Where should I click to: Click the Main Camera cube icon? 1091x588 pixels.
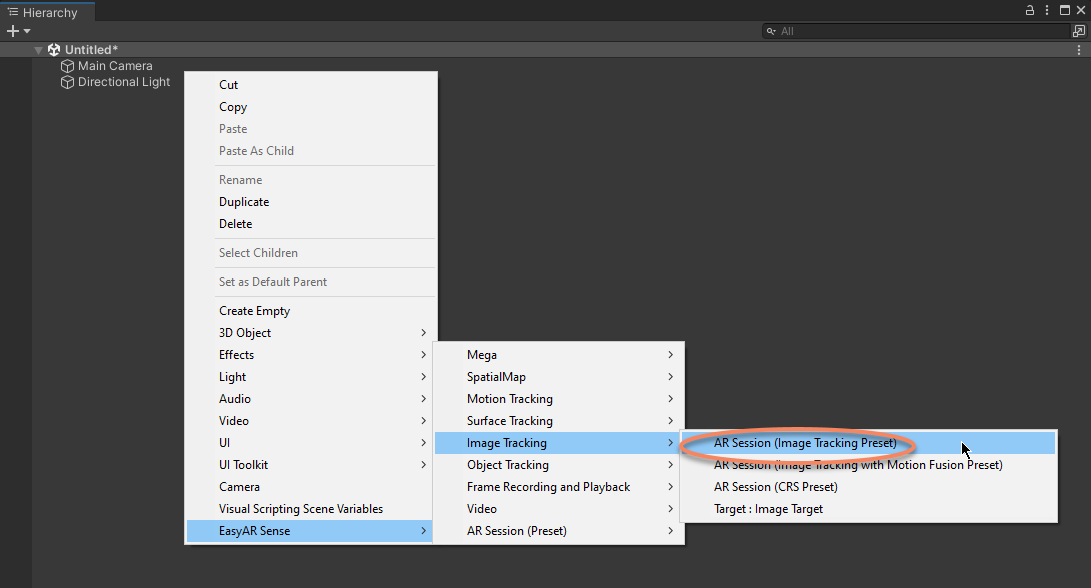(68, 66)
